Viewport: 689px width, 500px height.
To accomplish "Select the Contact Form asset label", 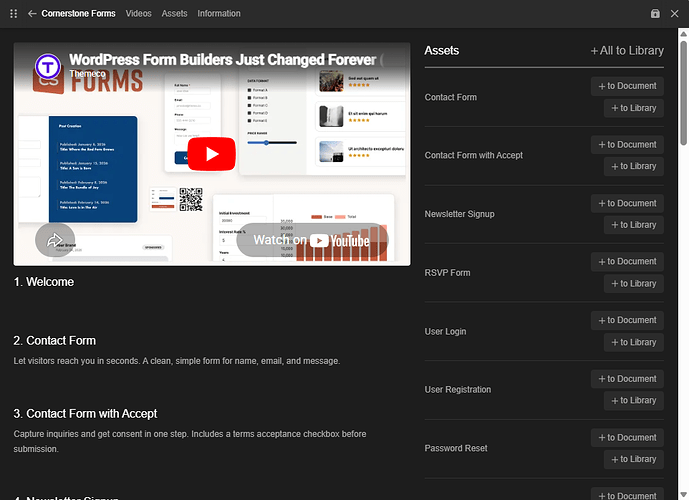I will 450,97.
